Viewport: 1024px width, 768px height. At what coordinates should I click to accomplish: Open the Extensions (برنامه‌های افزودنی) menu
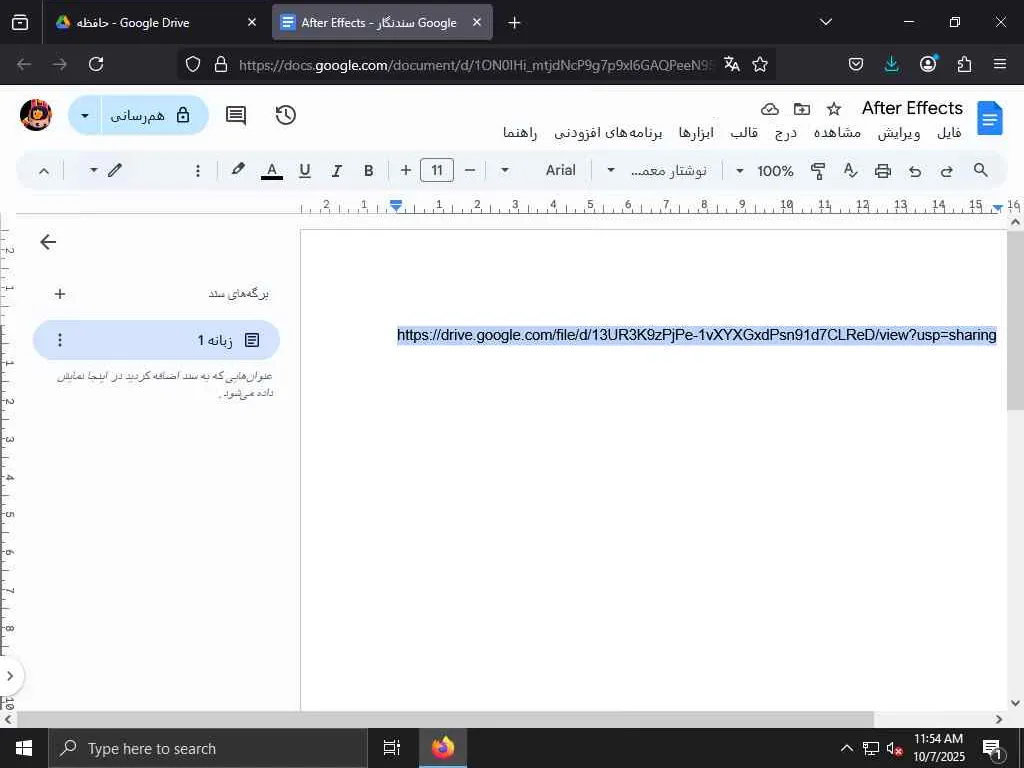(x=608, y=133)
